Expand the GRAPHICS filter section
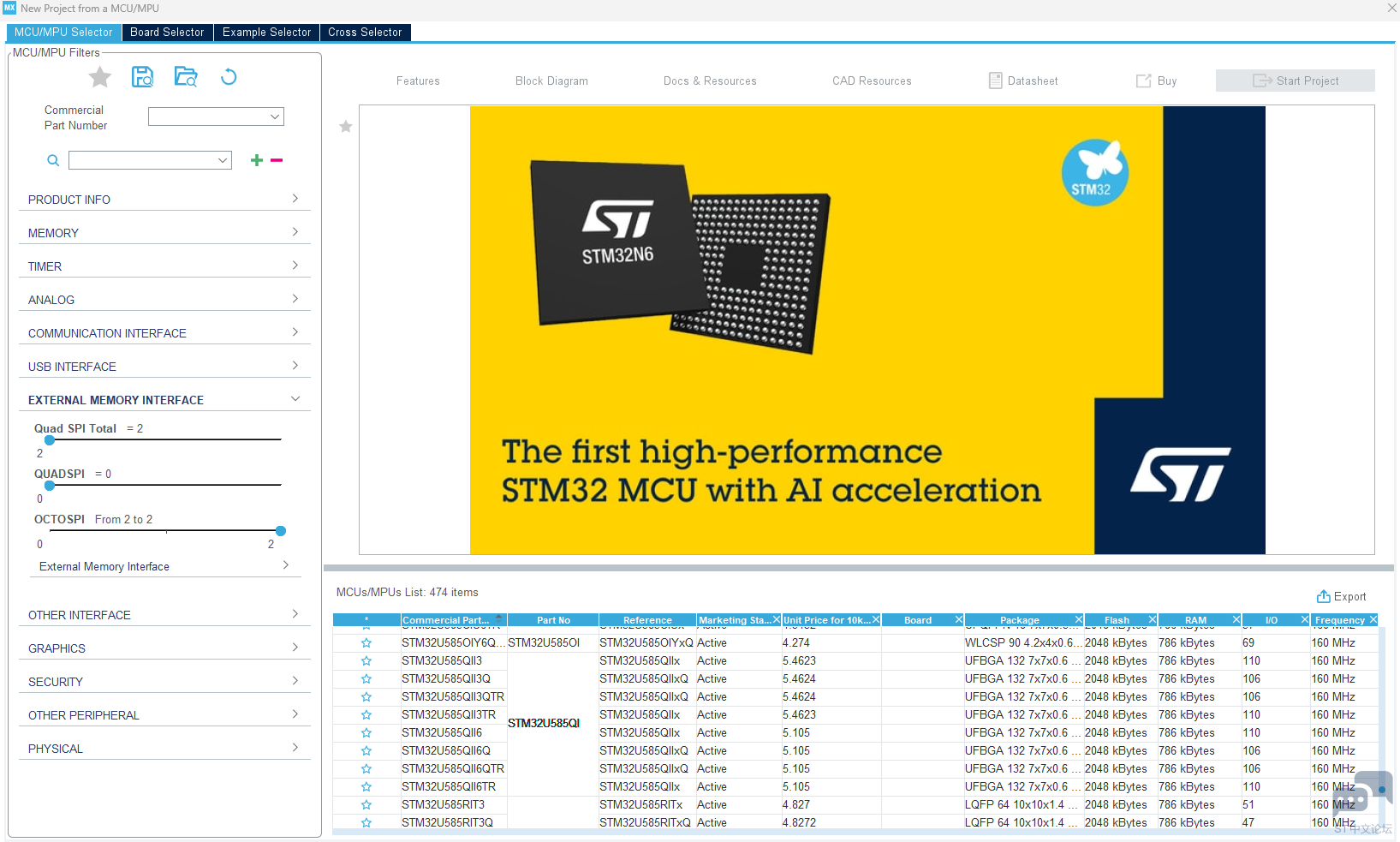This screenshot has height=842, width=1400. point(164,648)
